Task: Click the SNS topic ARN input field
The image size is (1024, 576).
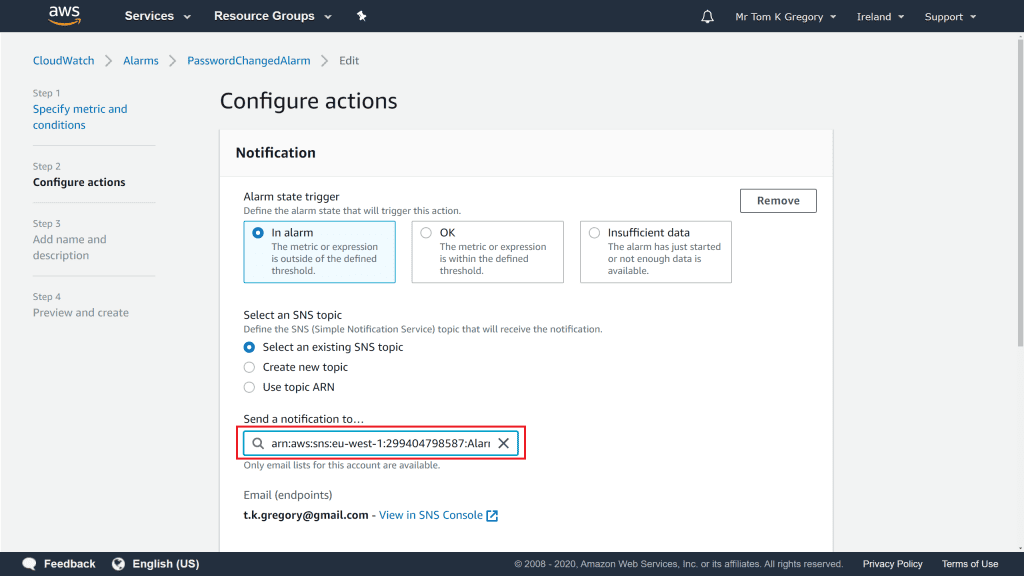Action: 380,443
